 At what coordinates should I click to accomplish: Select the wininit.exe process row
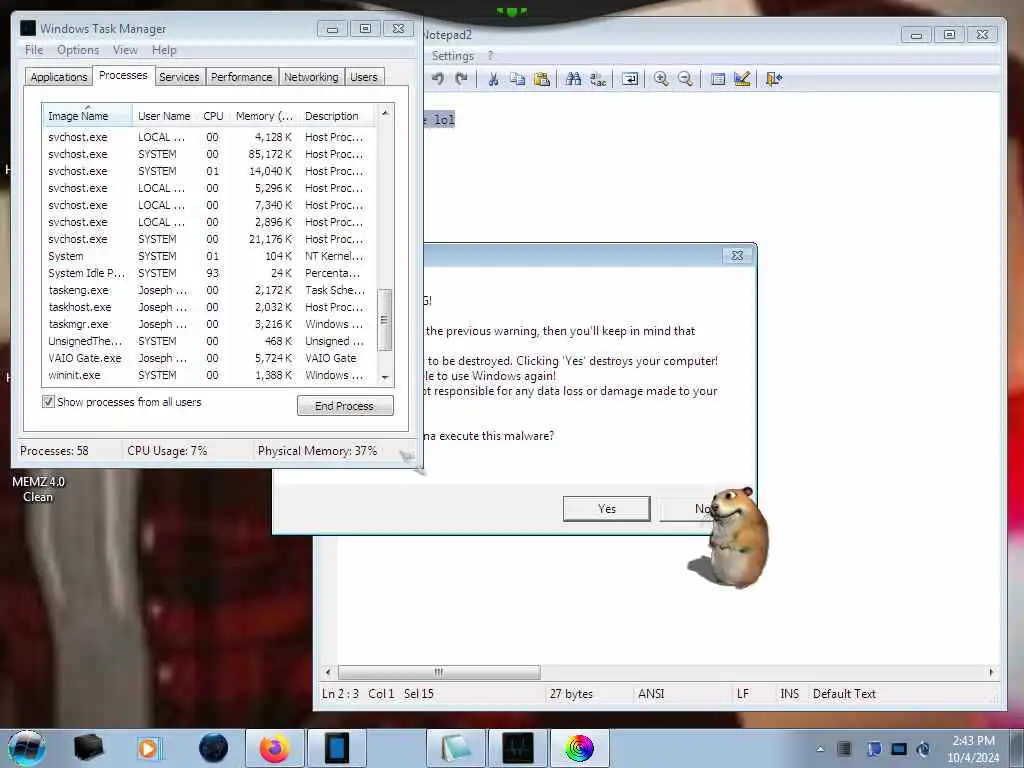pyautogui.click(x=210, y=375)
